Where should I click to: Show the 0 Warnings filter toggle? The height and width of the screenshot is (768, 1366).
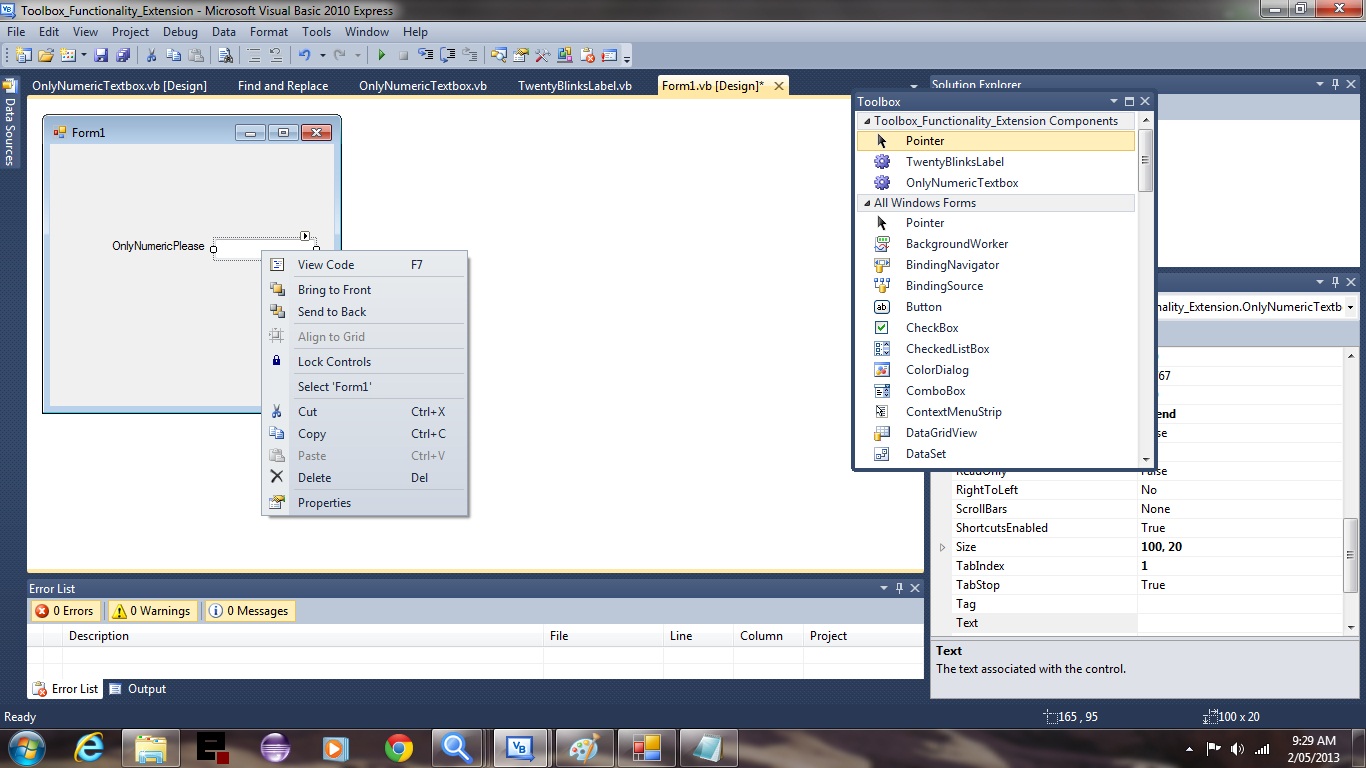(x=152, y=610)
